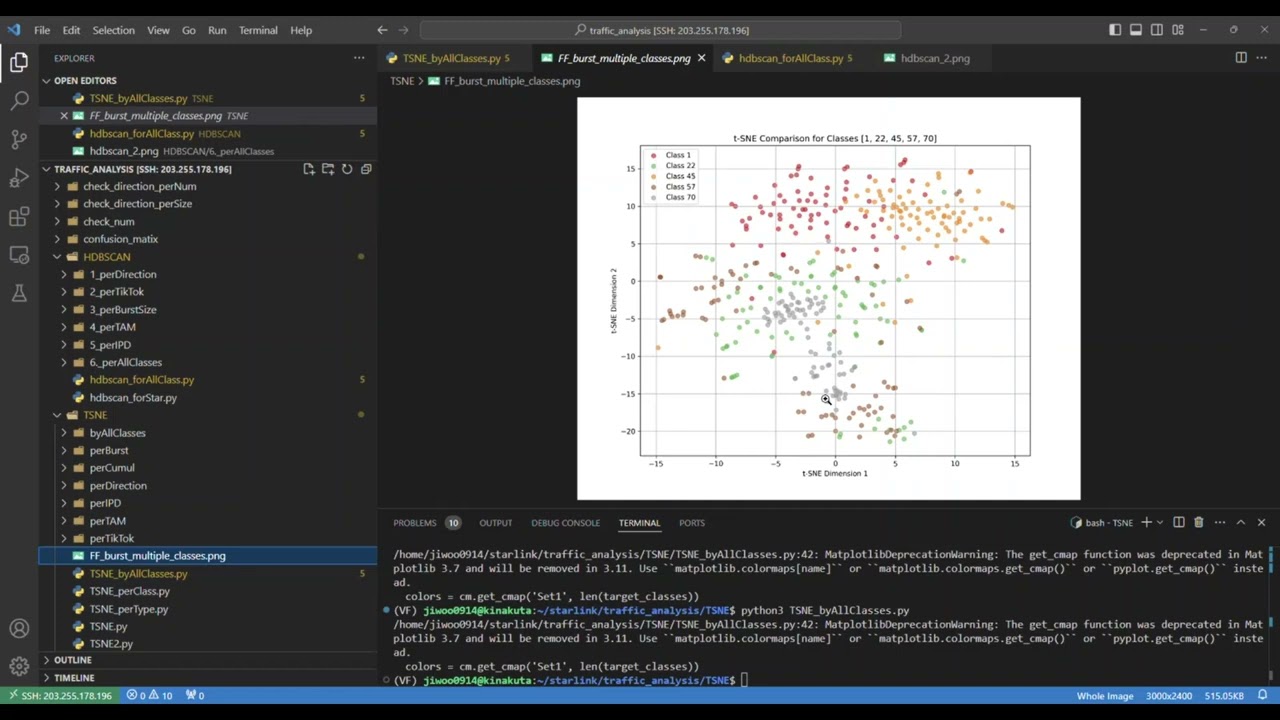The width and height of the screenshot is (1280, 720).
Task: Refresh the explorer file tree
Action: [347, 169]
